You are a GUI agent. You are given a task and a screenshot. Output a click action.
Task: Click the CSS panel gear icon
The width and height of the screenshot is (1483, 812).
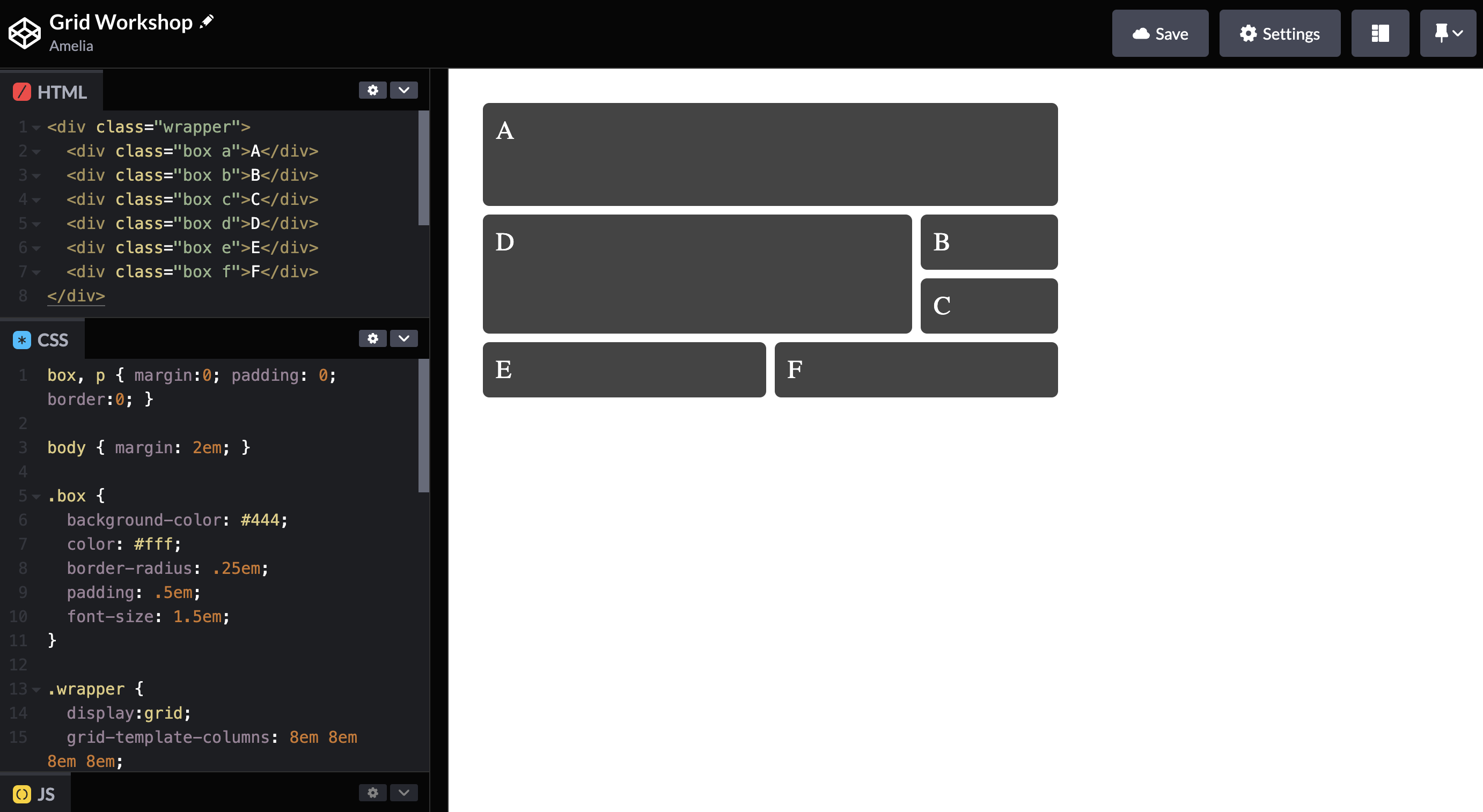coord(373,338)
